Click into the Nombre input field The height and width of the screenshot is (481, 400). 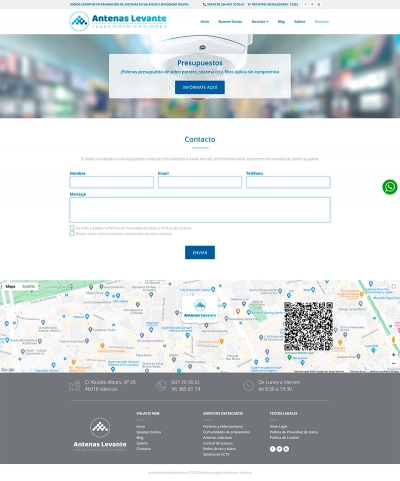coord(111,182)
